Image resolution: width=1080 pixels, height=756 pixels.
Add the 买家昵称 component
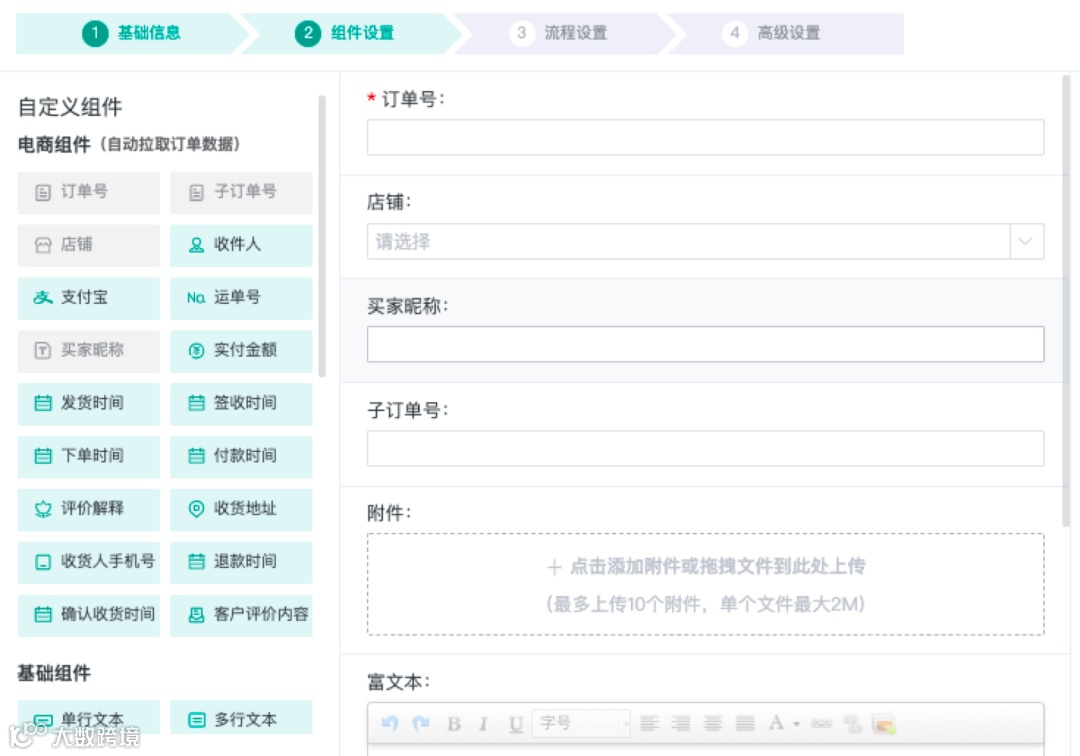click(88, 350)
